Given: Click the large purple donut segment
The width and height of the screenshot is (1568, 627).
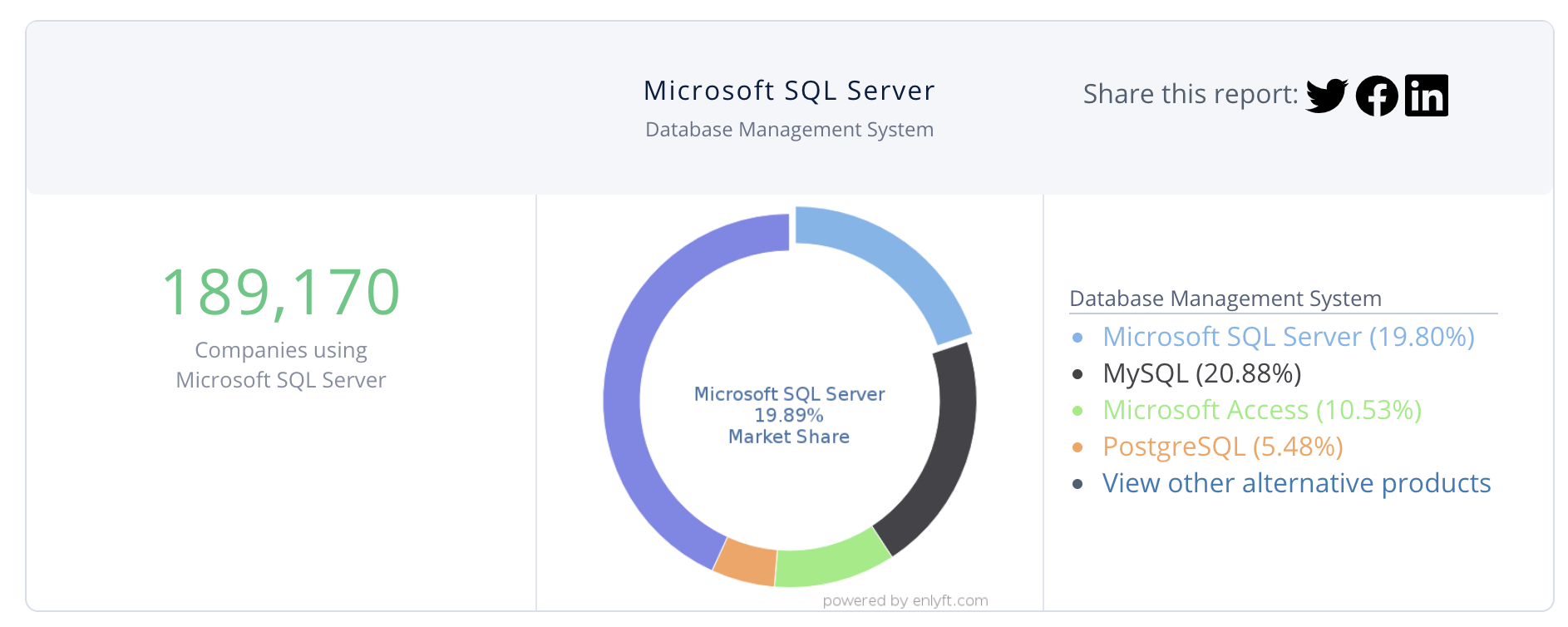Looking at the screenshot, I should tap(632, 374).
